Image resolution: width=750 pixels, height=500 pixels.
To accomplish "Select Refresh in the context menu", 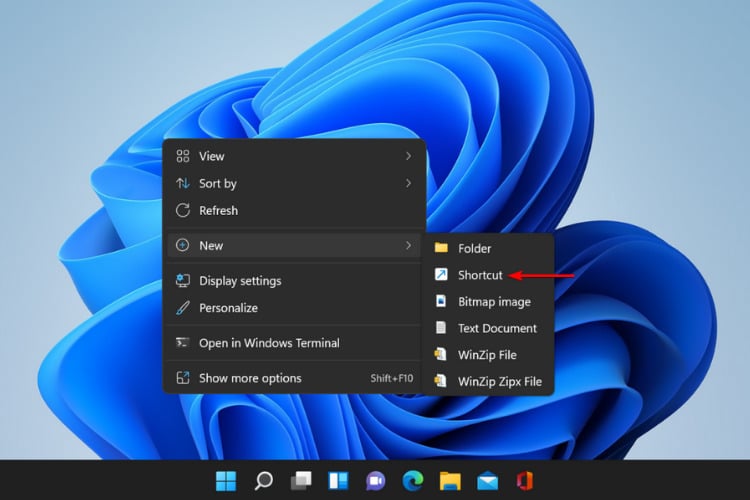I will (294, 211).
